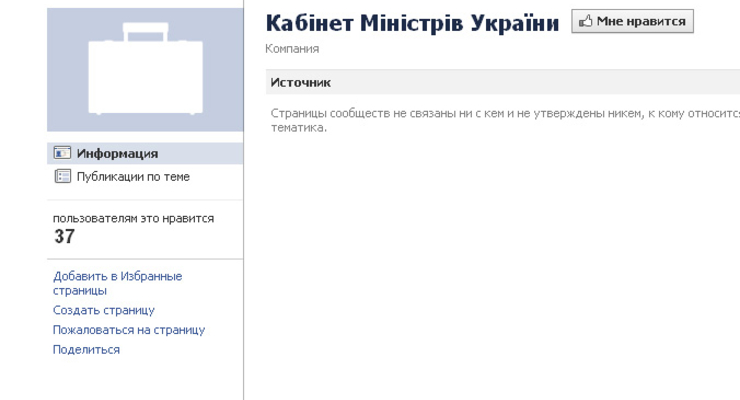This screenshot has height=400, width=740.
Task: Click the page title Кабінет Міністрів України
Action: [412, 23]
